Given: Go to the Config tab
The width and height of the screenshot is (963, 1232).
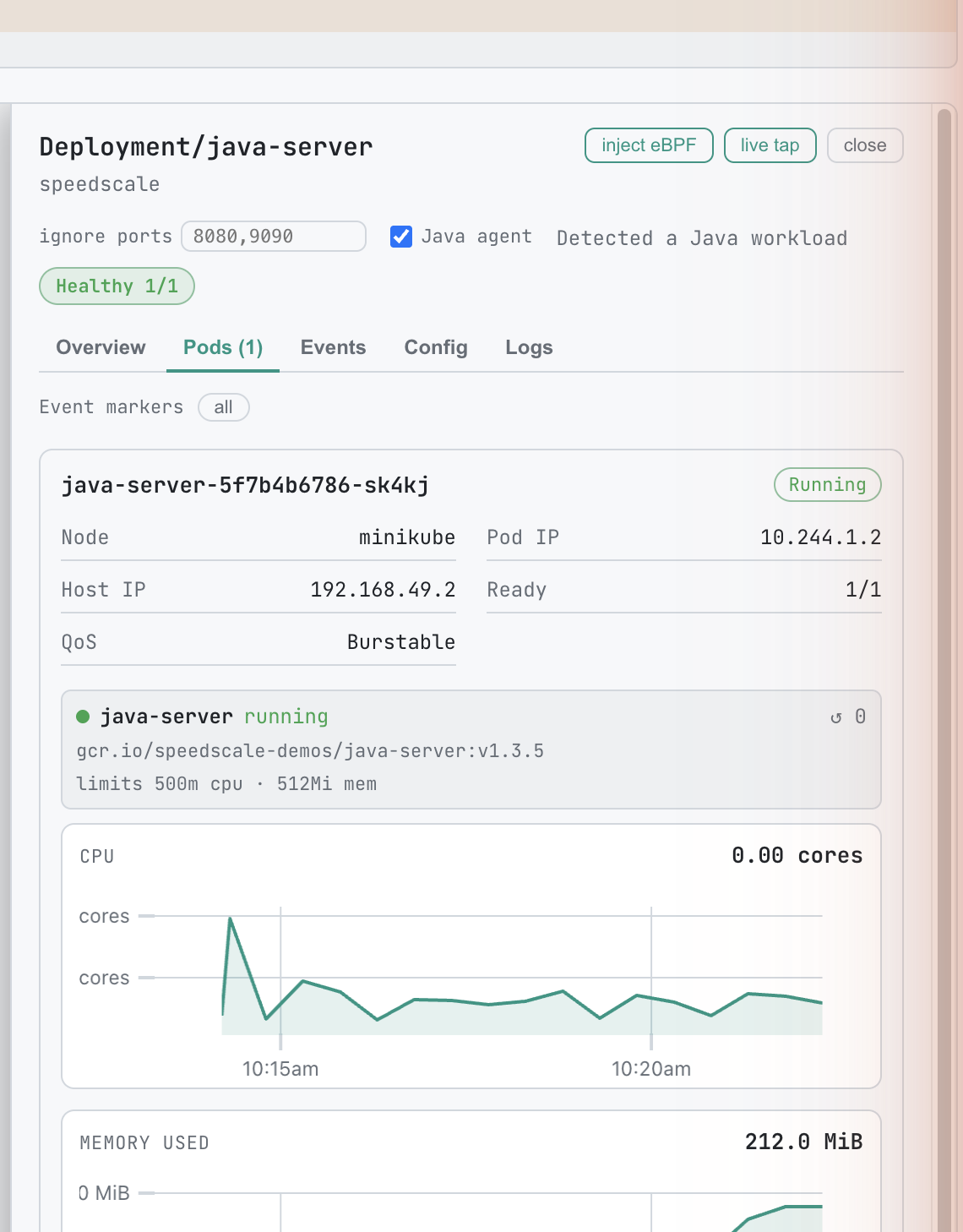Looking at the screenshot, I should tap(436, 347).
